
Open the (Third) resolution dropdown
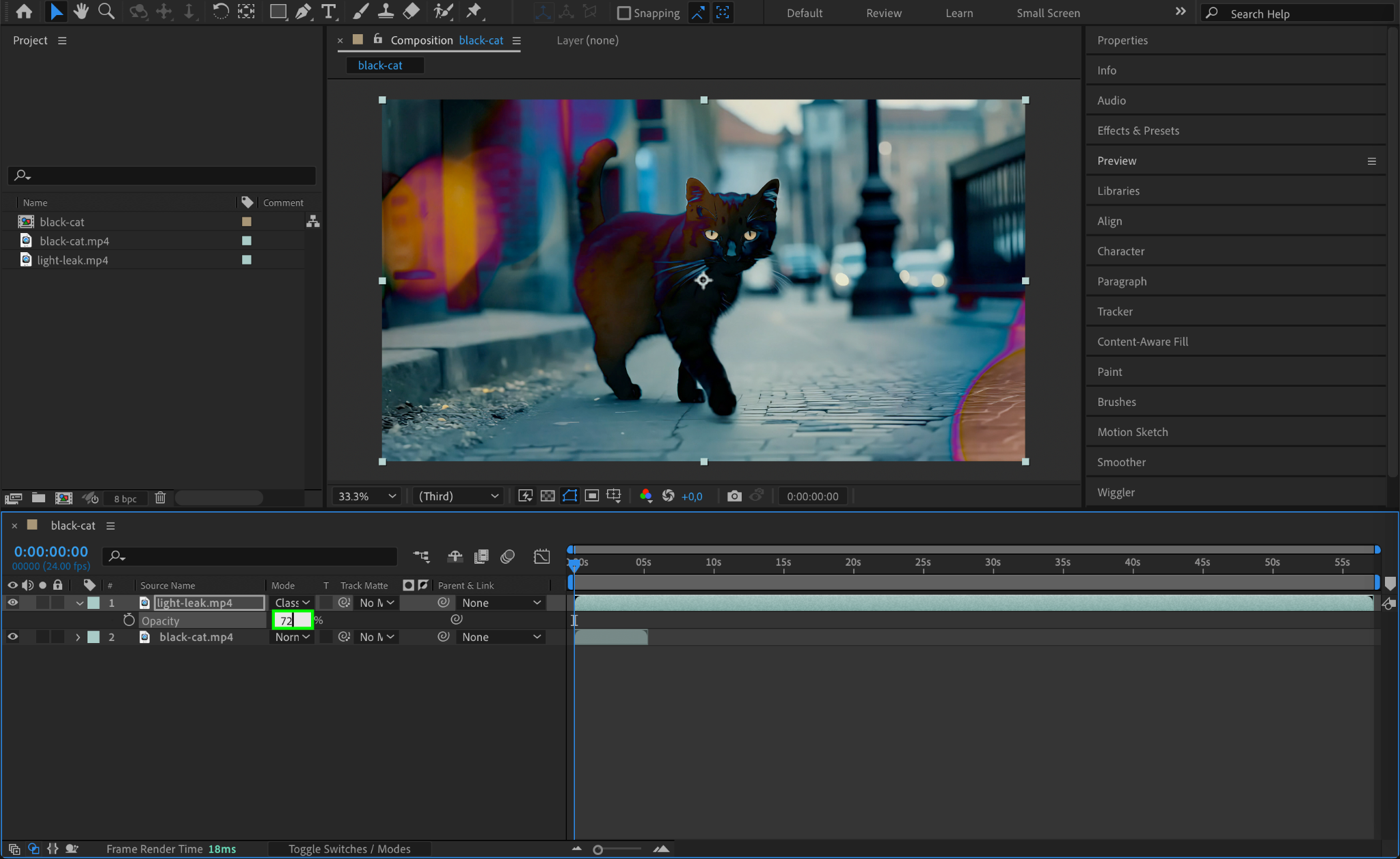click(458, 496)
